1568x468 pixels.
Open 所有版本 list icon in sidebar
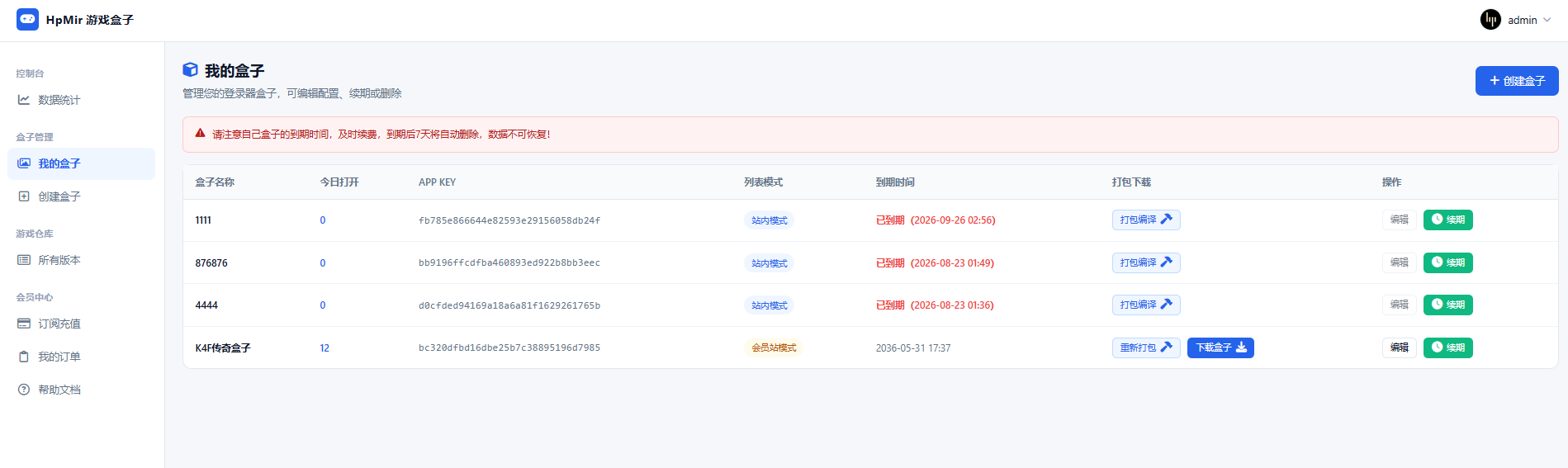(x=24, y=260)
